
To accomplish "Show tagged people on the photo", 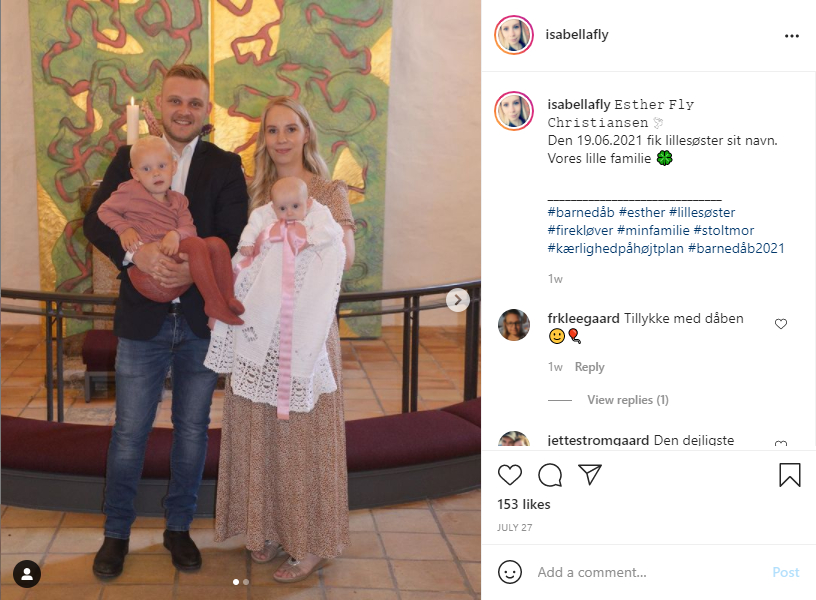I will [x=27, y=573].
